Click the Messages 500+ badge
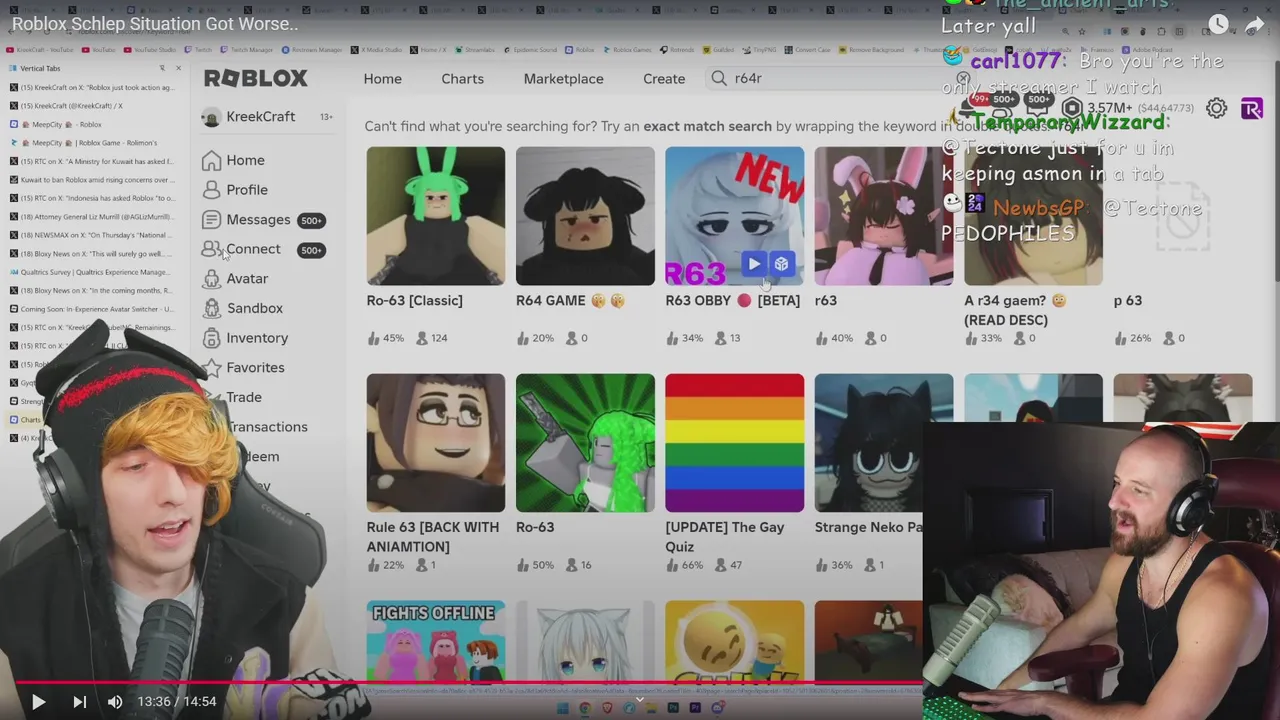Viewport: 1280px width, 720px height. coord(311,221)
